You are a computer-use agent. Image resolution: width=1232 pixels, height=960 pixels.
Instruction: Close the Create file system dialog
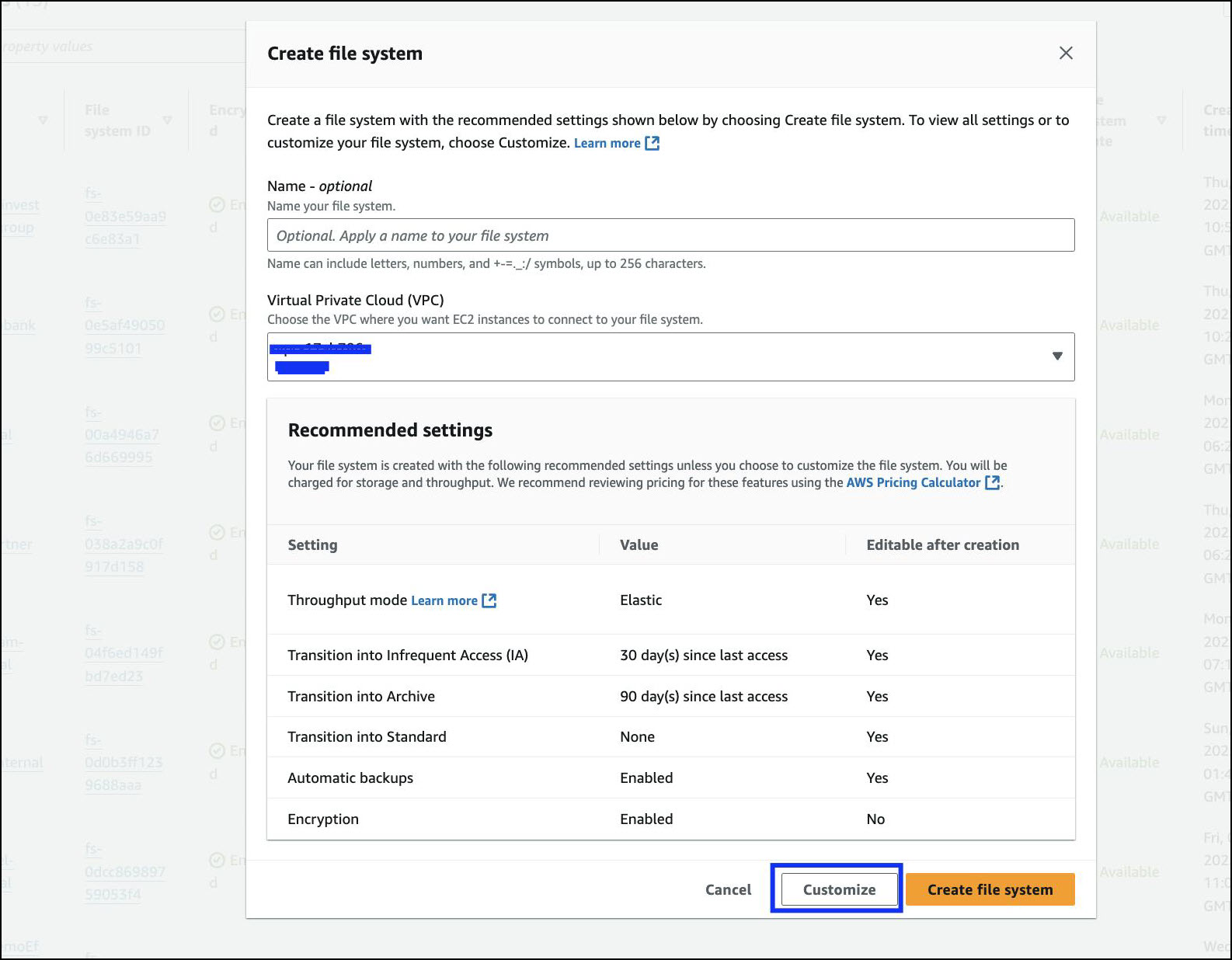click(1066, 53)
